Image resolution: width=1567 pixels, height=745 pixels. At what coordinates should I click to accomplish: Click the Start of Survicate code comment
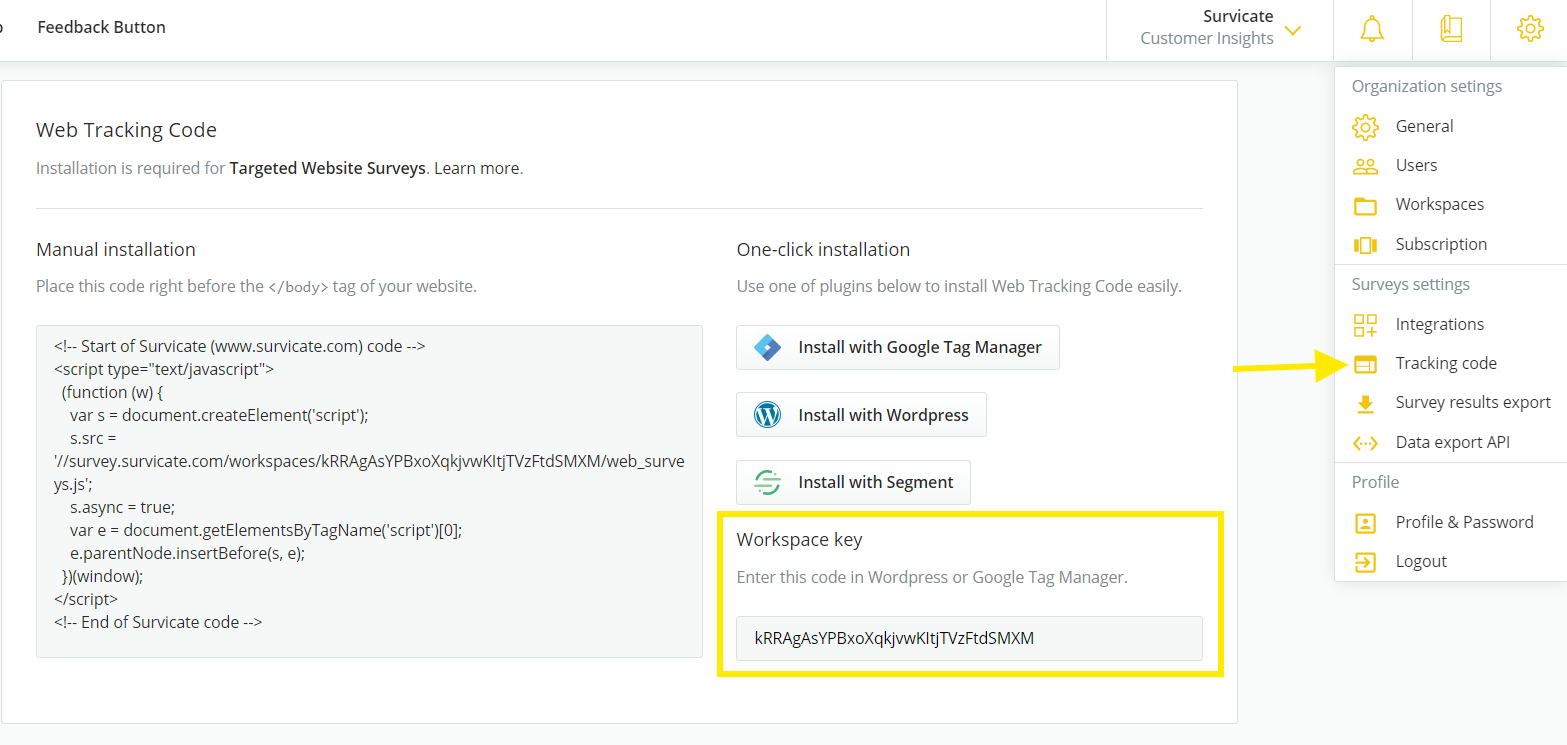240,347
